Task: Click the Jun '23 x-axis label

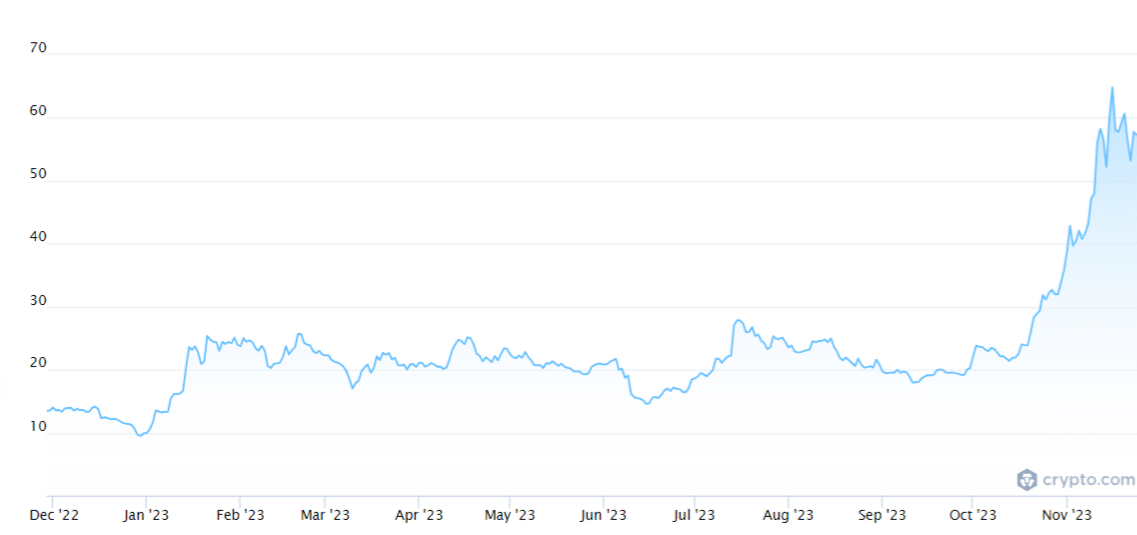Action: coord(603,515)
